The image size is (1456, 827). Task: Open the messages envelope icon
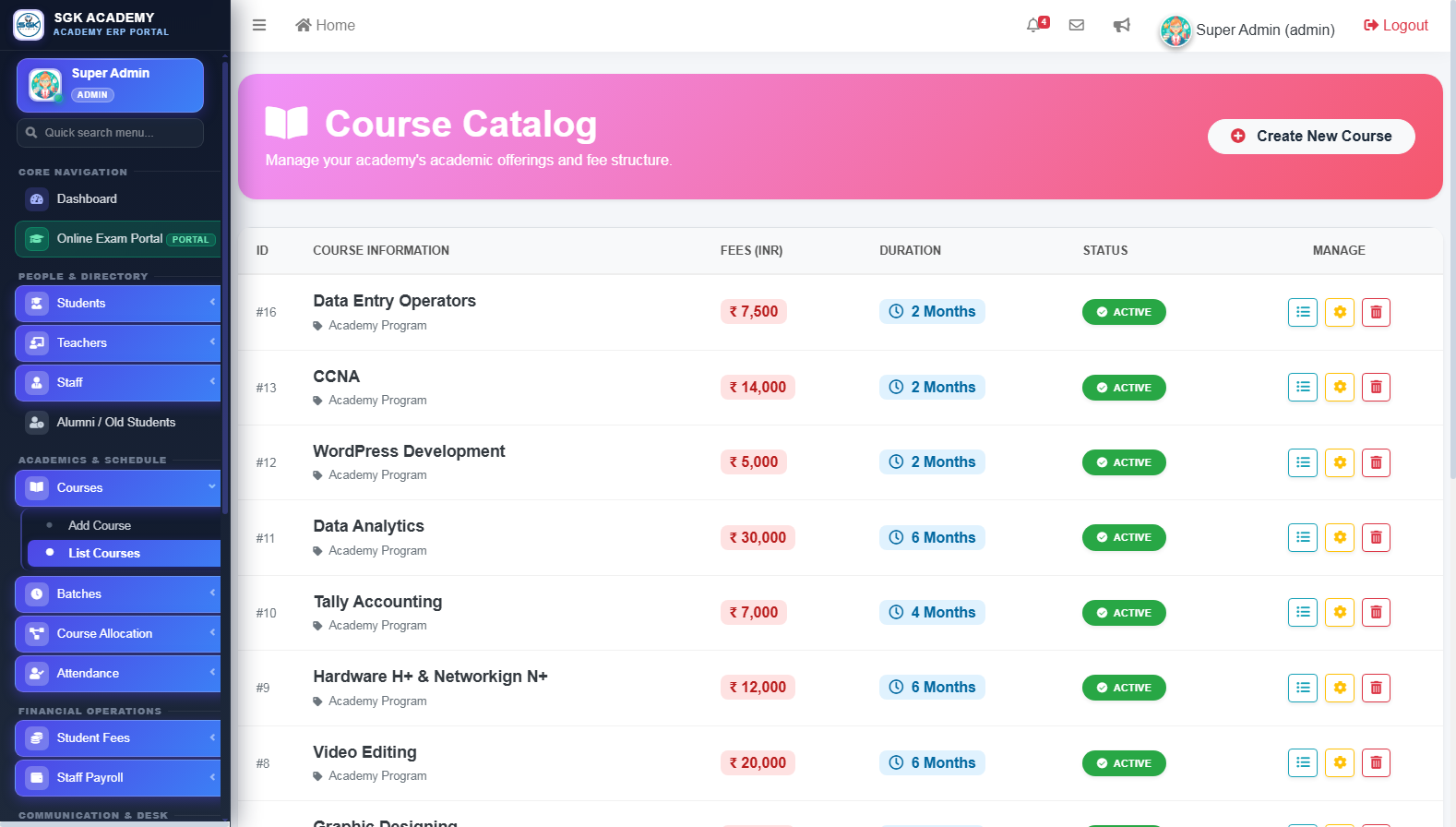(x=1077, y=25)
